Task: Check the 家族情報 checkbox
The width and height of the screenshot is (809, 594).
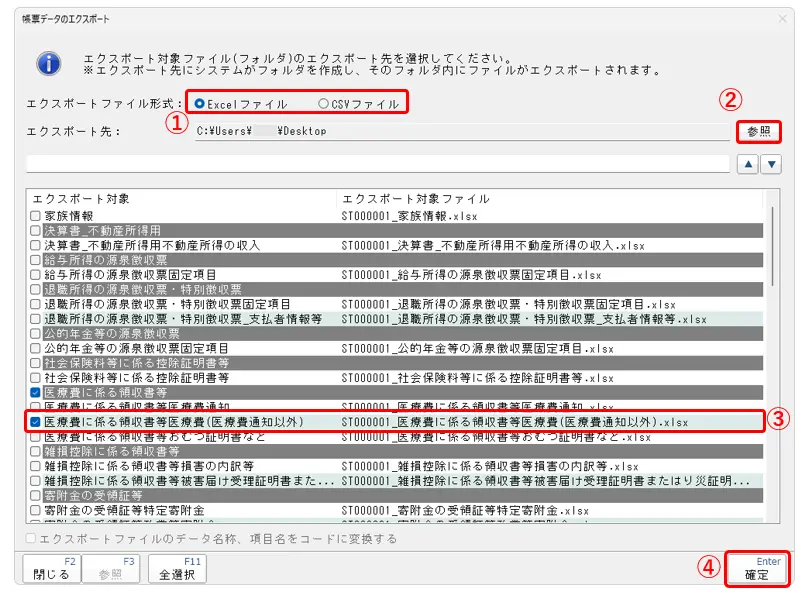Action: 36,215
